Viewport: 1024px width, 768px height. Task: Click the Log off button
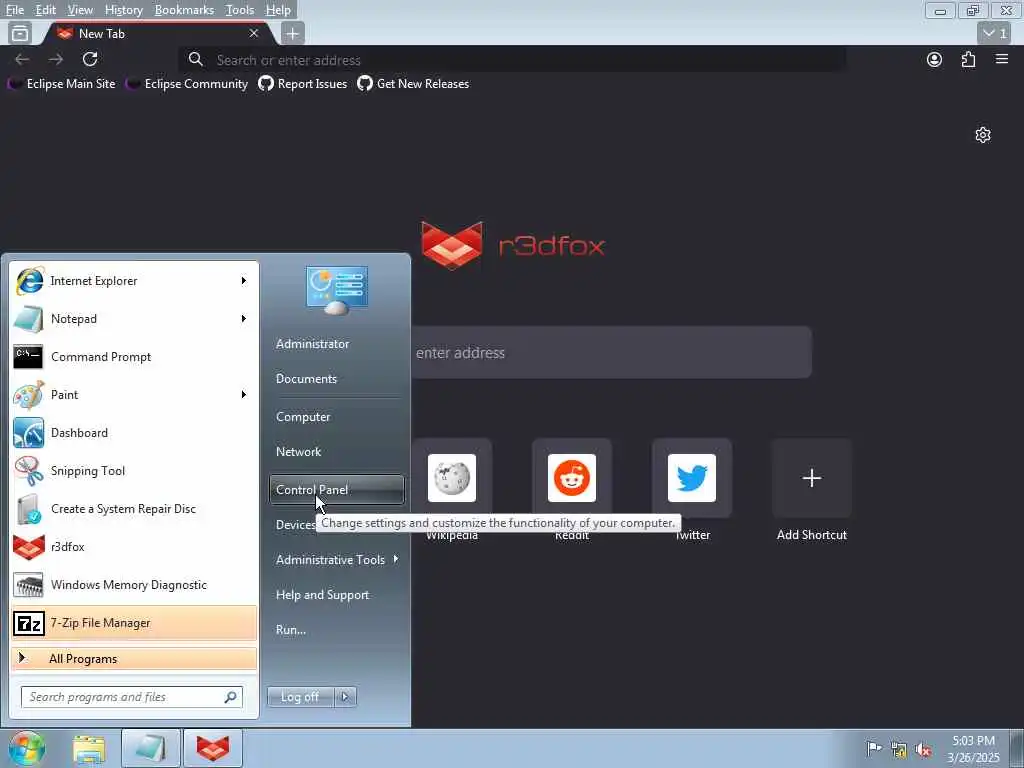(300, 697)
